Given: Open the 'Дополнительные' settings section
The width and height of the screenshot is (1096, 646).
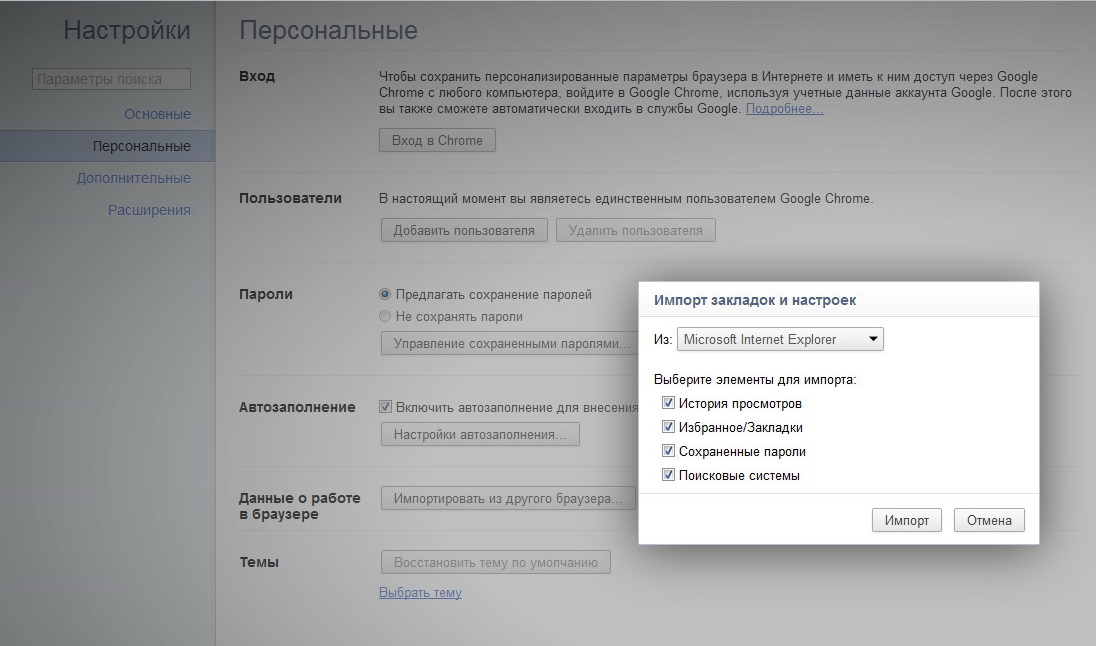Looking at the screenshot, I should [134, 178].
